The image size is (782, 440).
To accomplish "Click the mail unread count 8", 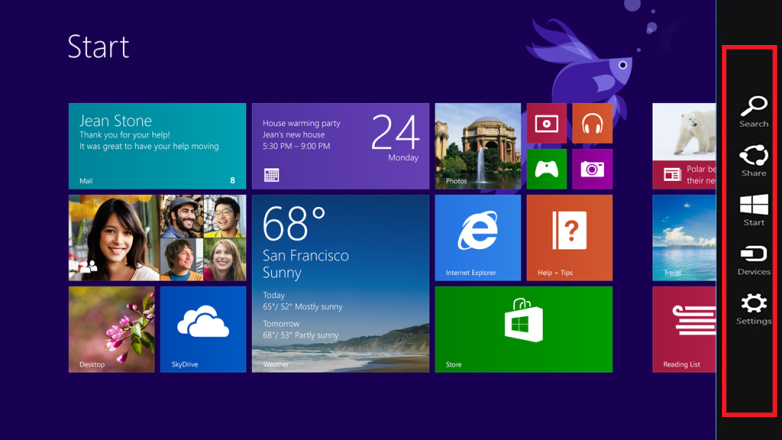I will click(232, 181).
